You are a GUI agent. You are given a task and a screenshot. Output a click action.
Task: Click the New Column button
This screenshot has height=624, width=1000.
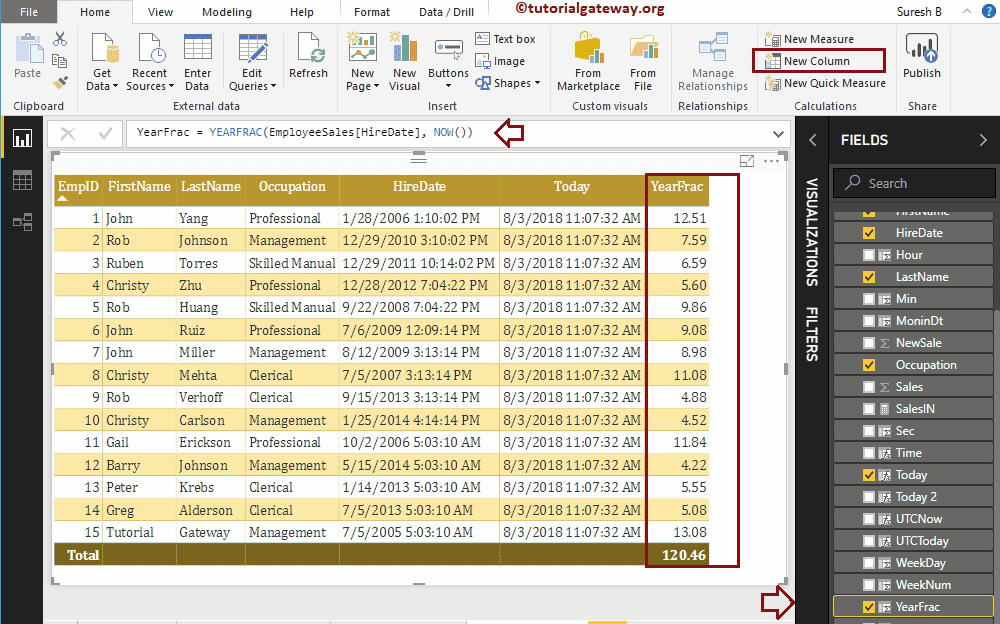coord(816,61)
